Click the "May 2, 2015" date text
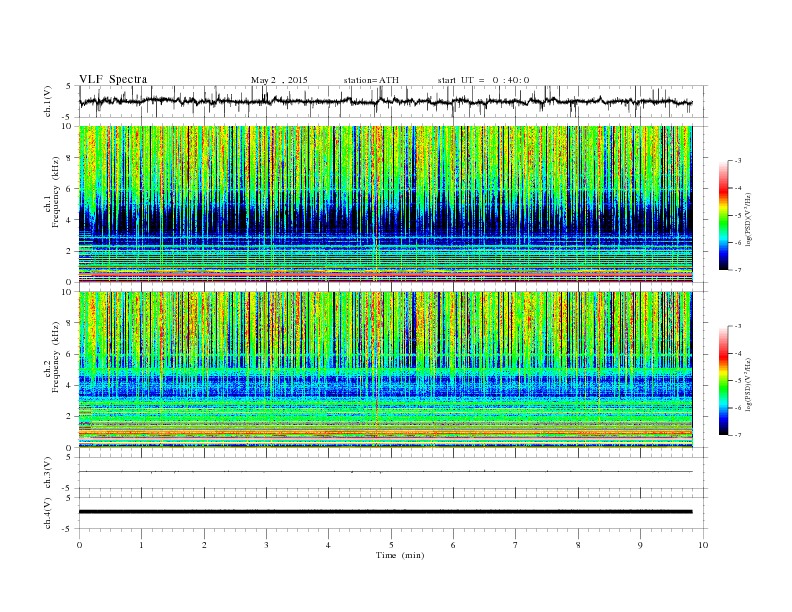This screenshot has width=792, height=612. 279,80
